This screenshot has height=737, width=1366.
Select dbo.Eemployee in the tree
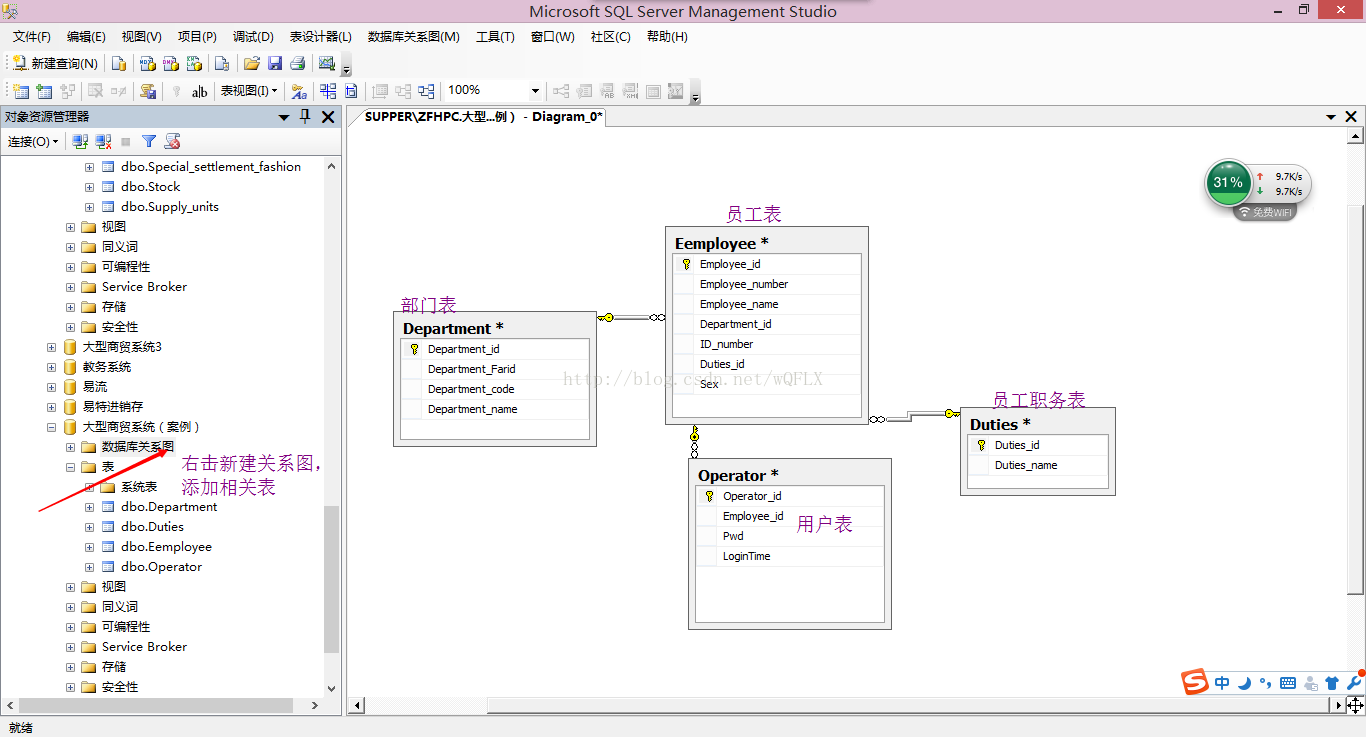tap(166, 547)
